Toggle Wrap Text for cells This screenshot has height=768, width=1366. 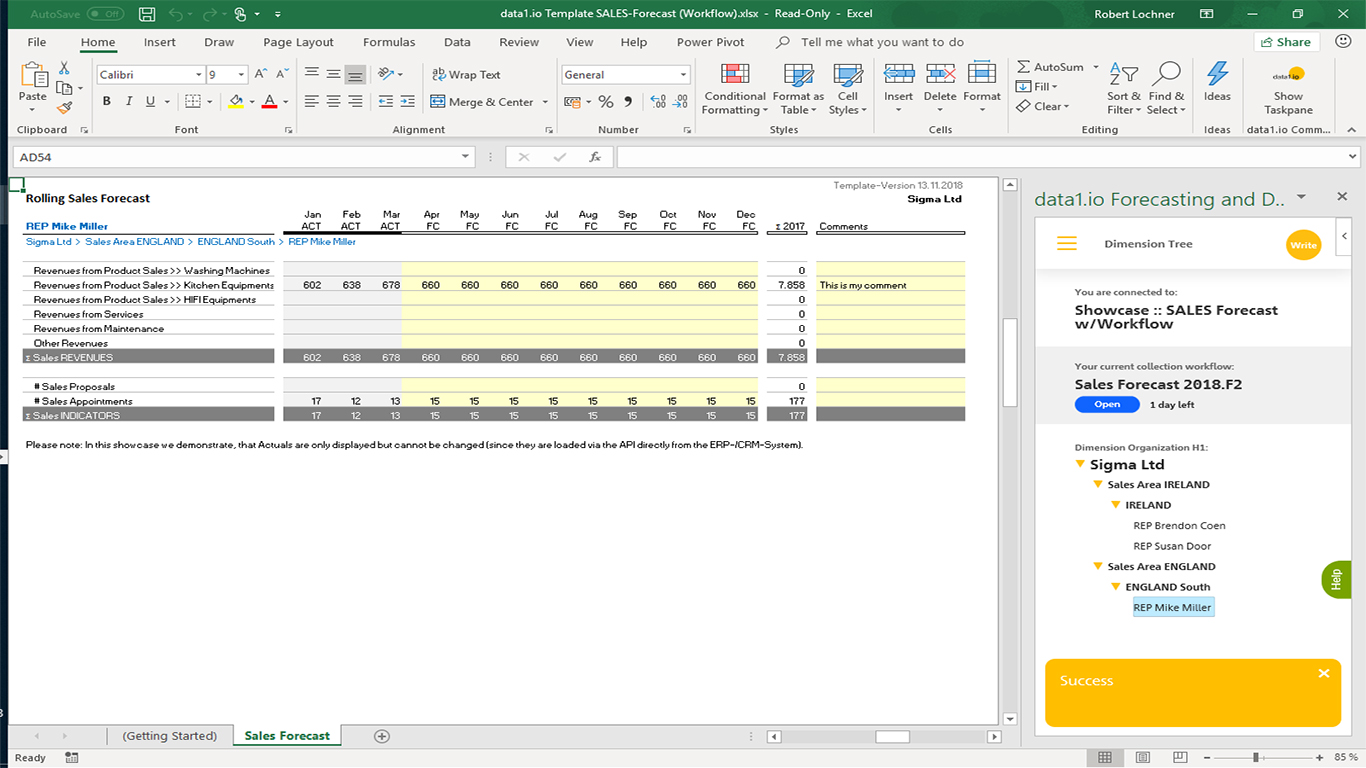point(466,75)
